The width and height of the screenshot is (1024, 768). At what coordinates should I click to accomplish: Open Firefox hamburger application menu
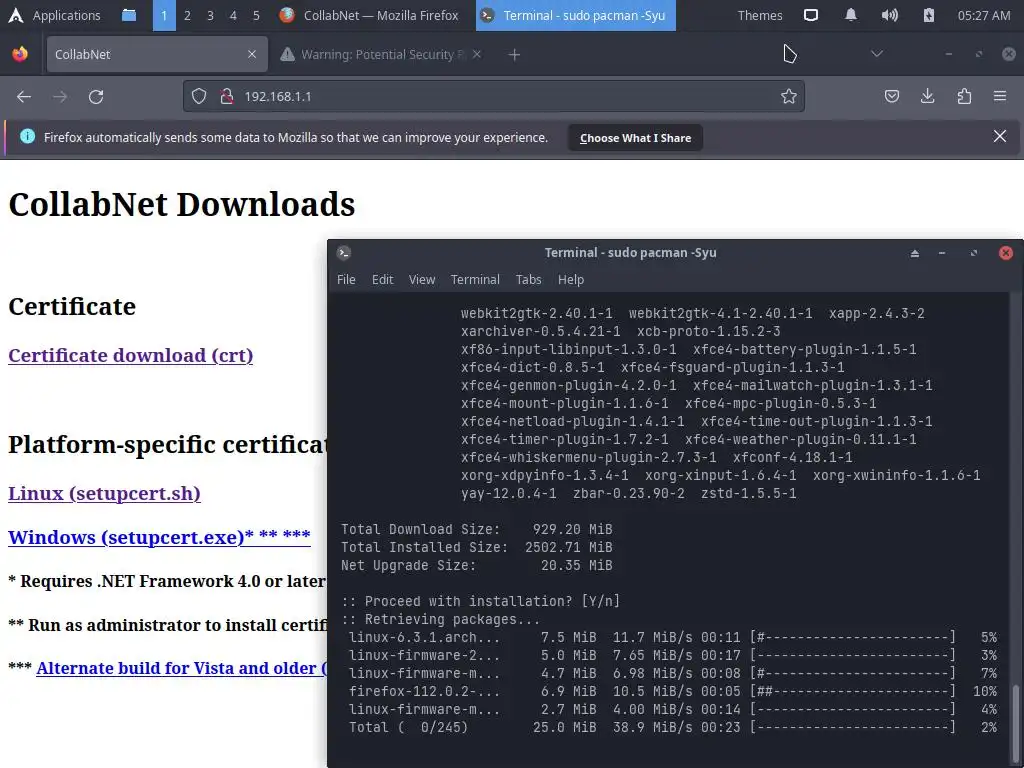[x=1000, y=97]
